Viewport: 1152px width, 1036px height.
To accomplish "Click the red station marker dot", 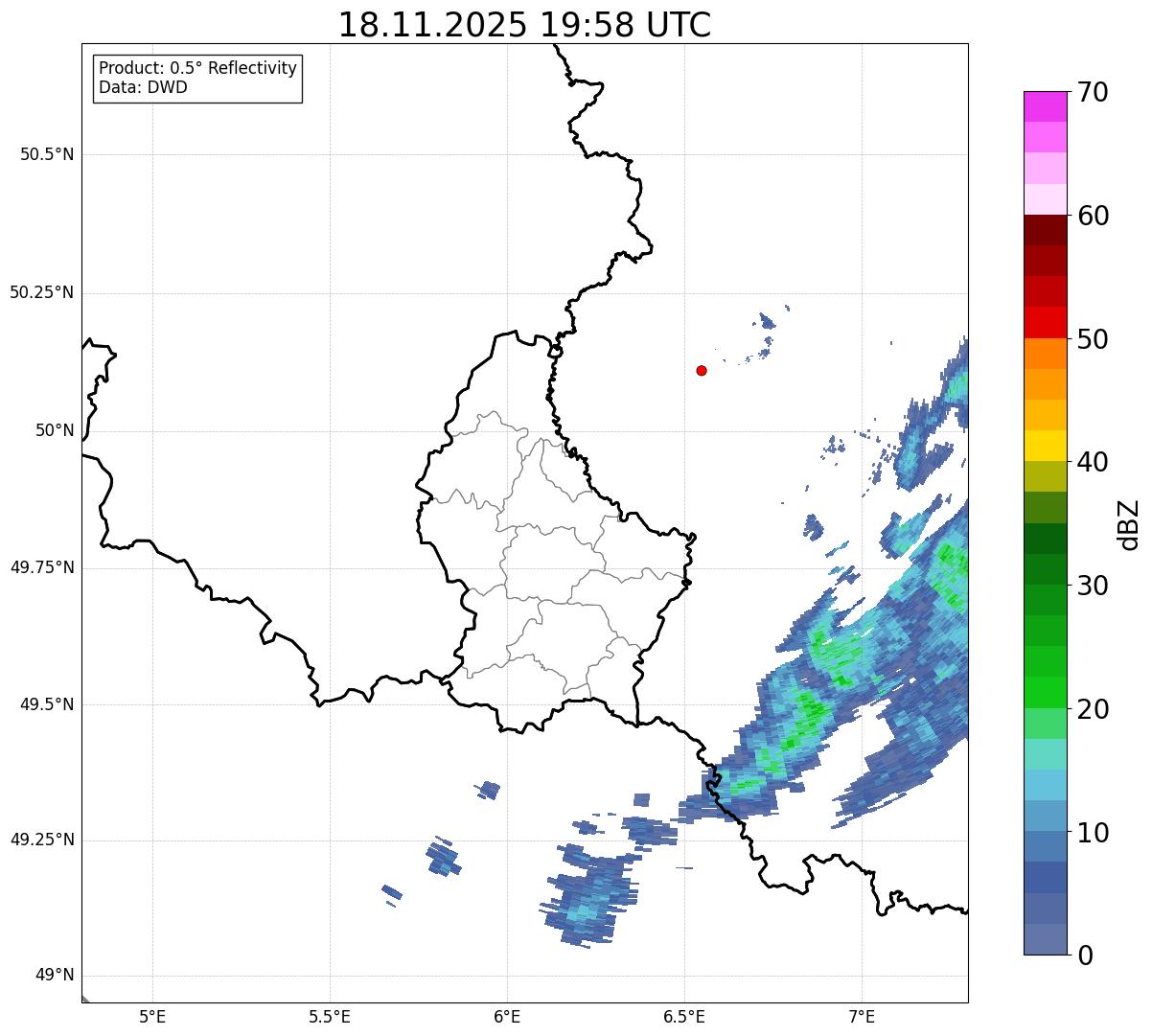I will (x=702, y=370).
